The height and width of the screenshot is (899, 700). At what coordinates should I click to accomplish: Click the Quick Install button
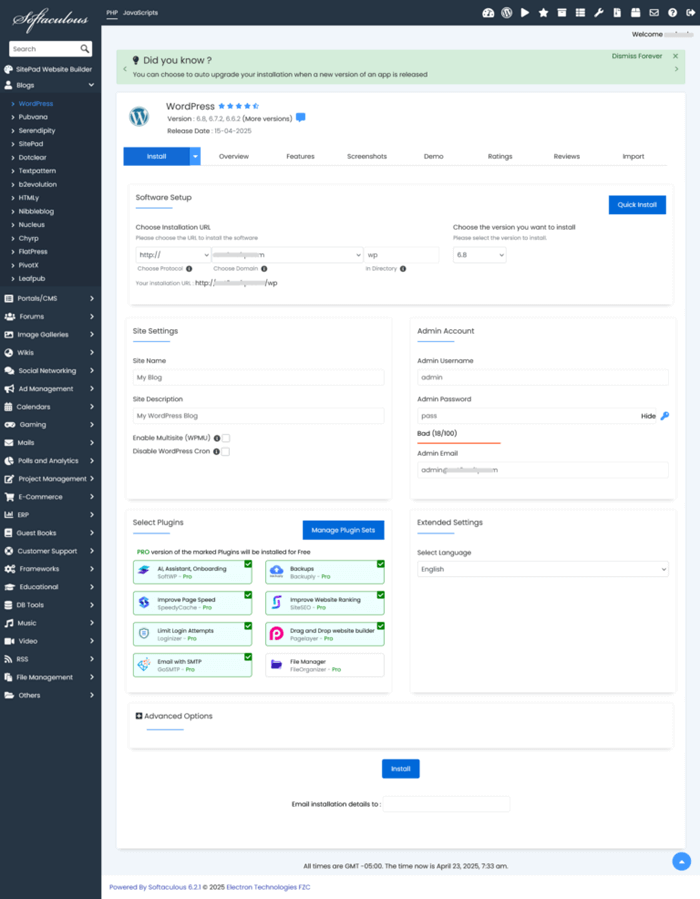[x=637, y=205]
